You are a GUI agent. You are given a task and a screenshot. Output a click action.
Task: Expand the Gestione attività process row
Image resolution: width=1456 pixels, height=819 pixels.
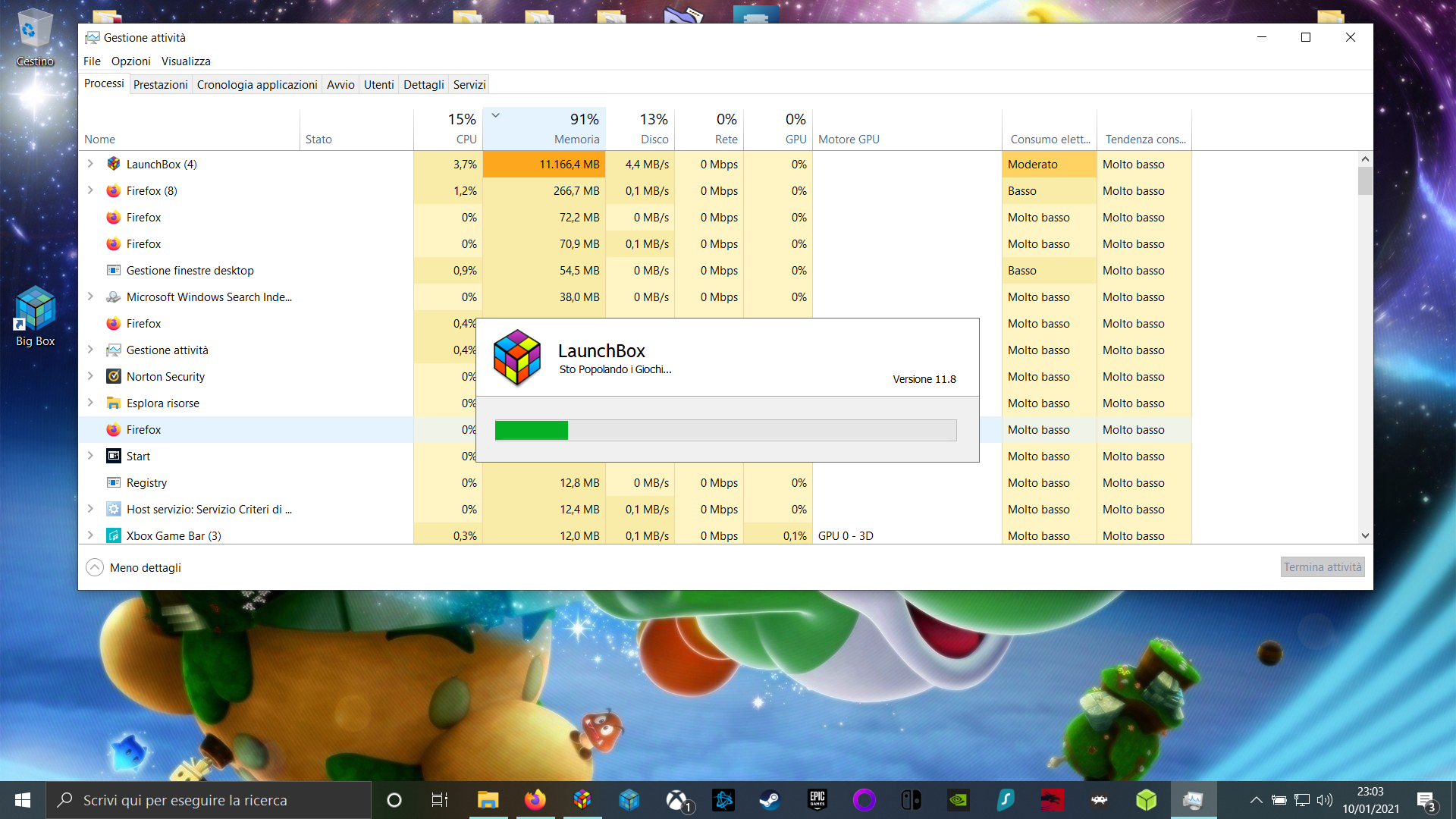(90, 350)
